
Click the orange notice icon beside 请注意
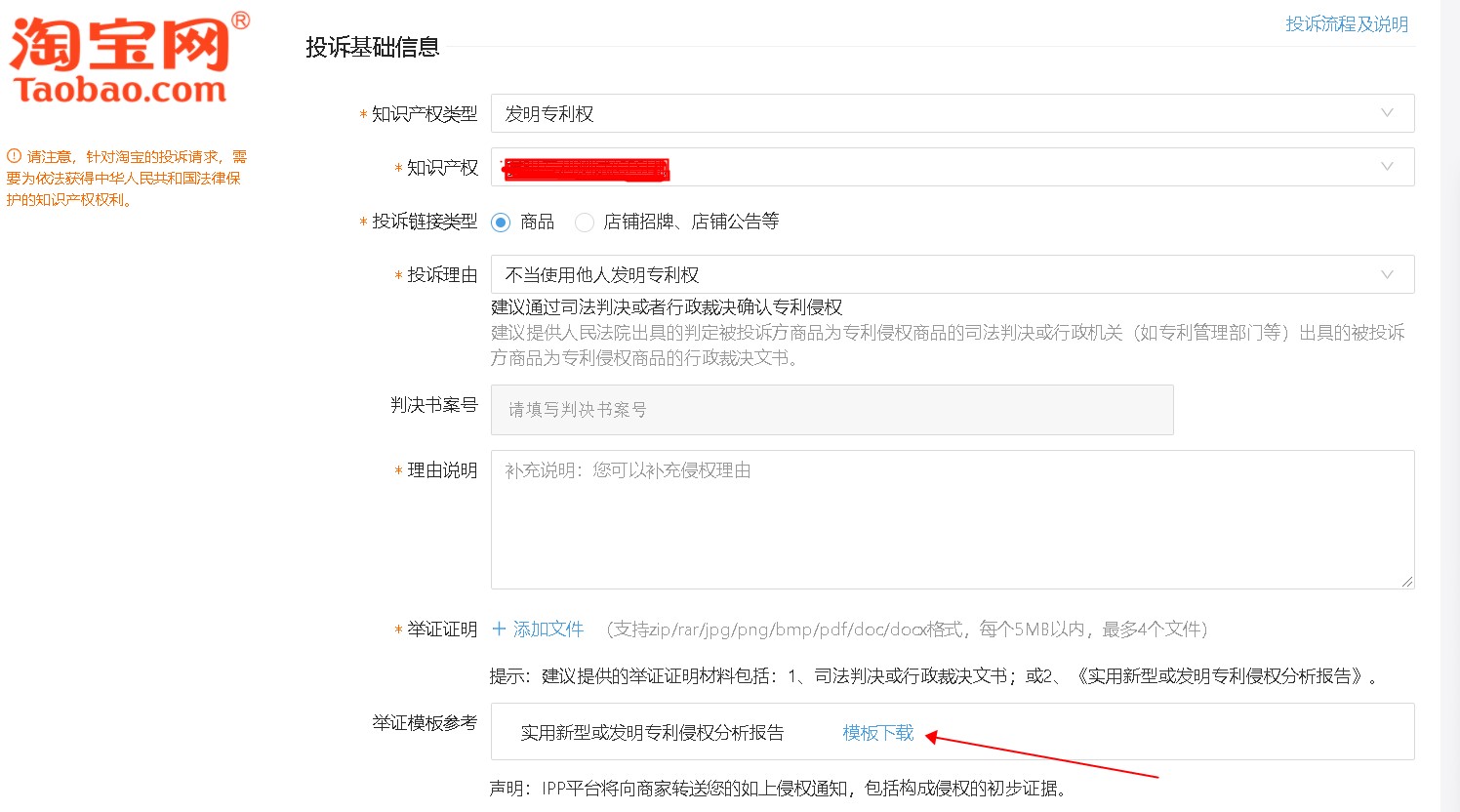[14, 156]
